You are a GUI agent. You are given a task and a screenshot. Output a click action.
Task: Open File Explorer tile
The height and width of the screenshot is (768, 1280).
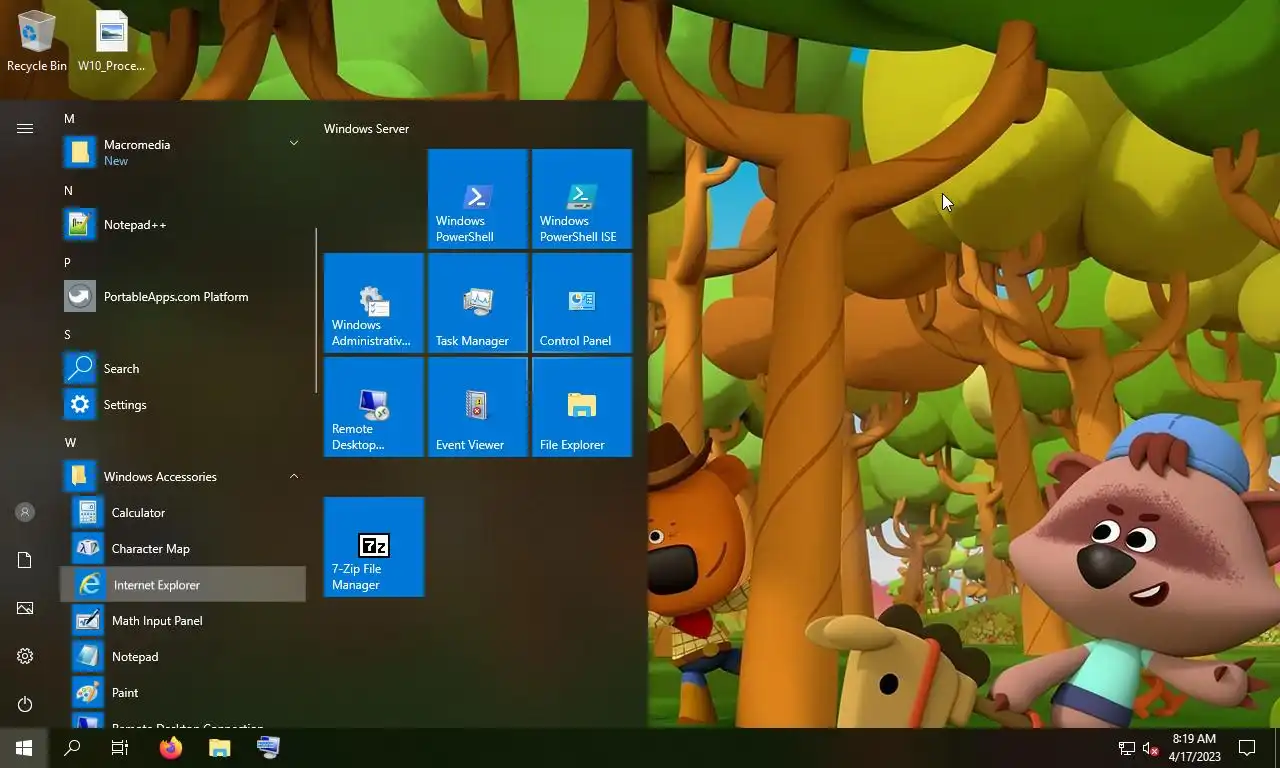tap(582, 407)
